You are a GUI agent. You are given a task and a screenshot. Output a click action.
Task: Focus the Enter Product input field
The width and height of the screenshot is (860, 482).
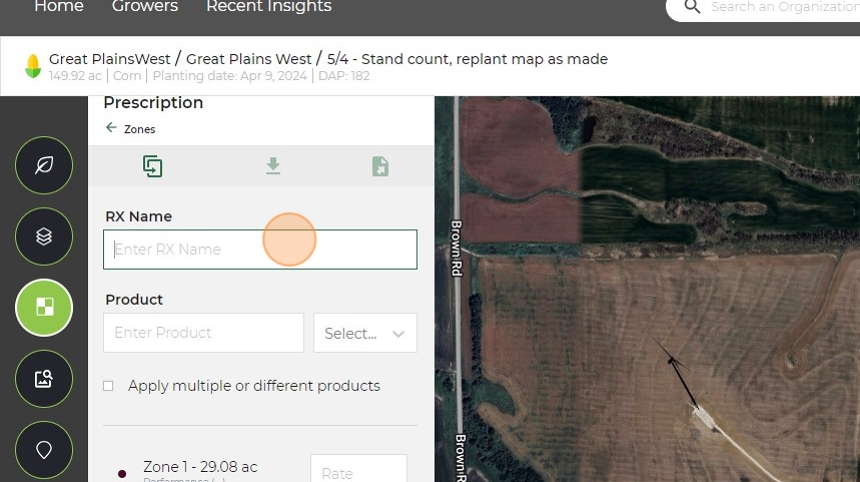[203, 333]
